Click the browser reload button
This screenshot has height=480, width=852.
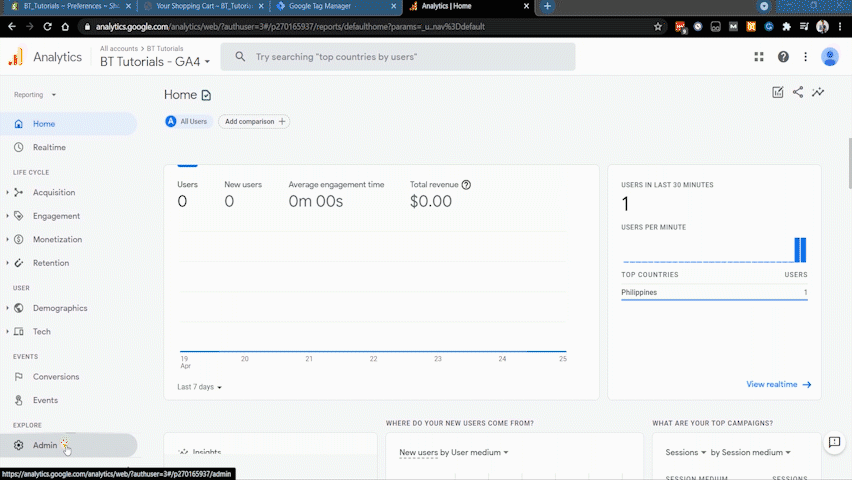47,27
